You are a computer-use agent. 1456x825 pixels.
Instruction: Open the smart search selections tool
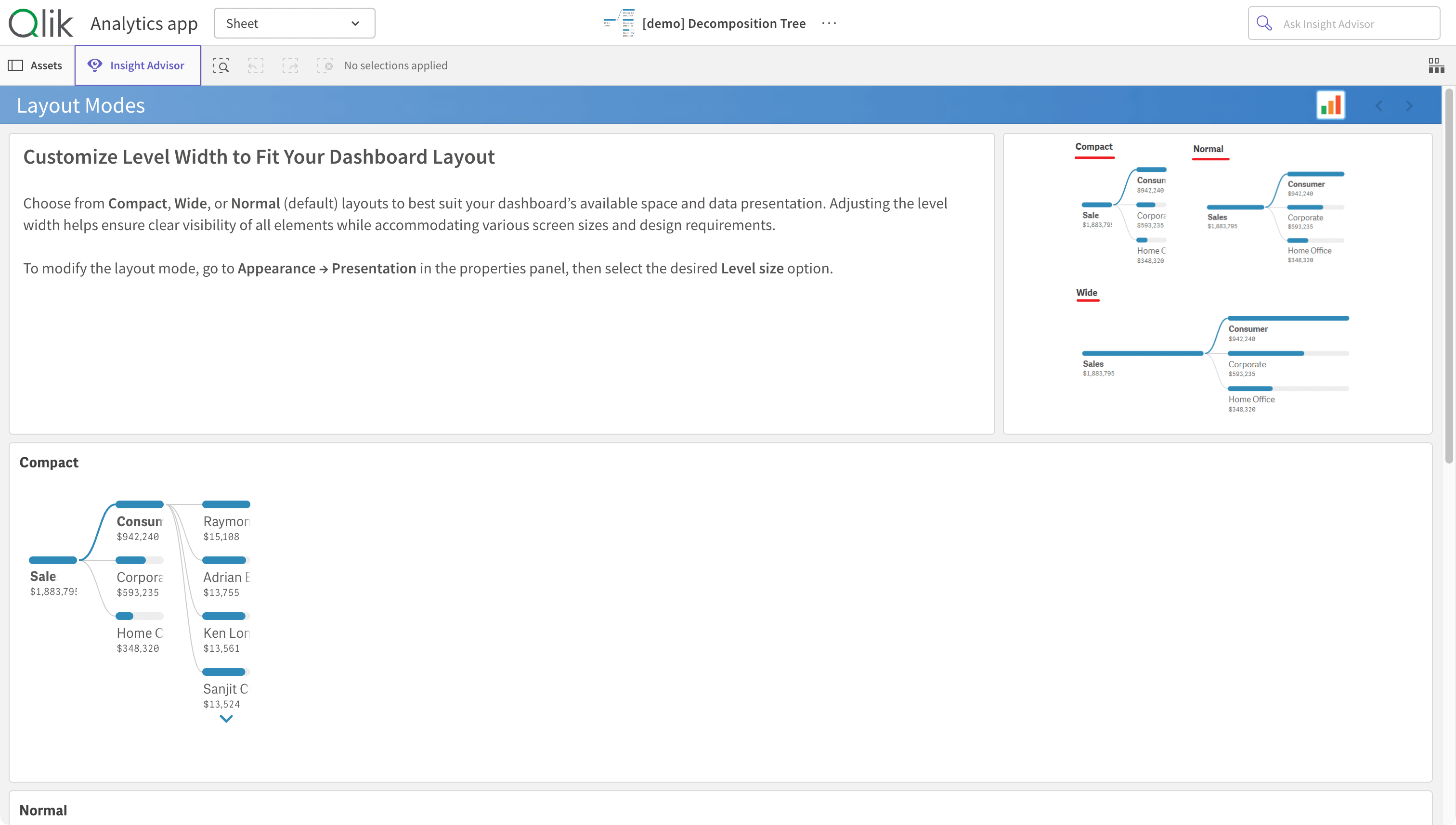point(221,66)
